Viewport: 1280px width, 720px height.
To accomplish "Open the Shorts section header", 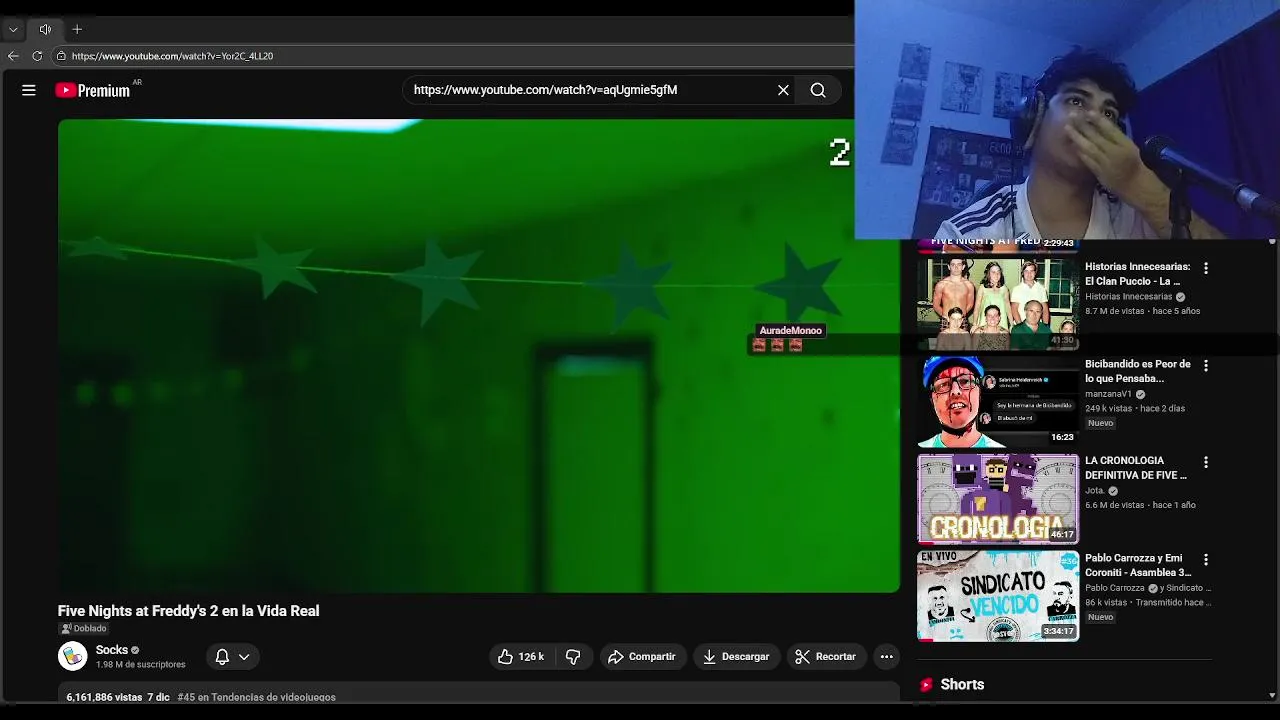I will (x=962, y=684).
